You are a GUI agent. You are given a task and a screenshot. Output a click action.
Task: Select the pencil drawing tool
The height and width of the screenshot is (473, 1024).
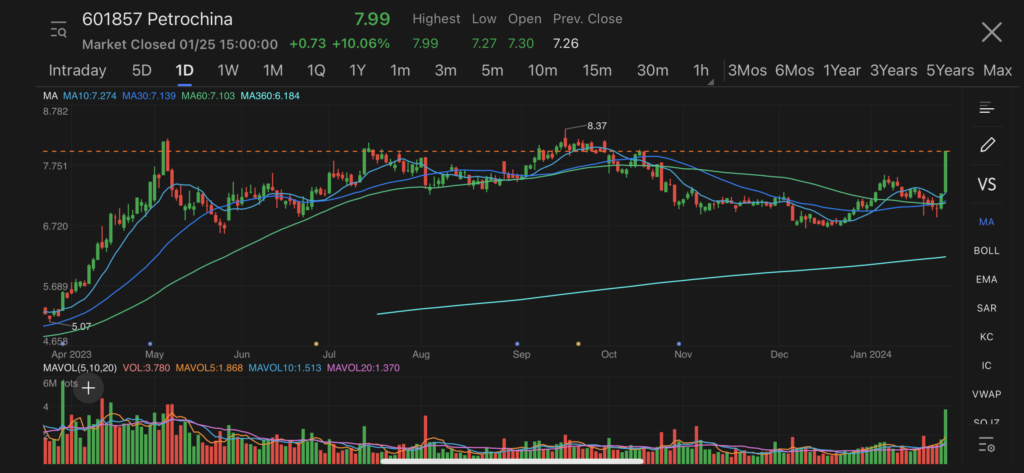(x=987, y=145)
